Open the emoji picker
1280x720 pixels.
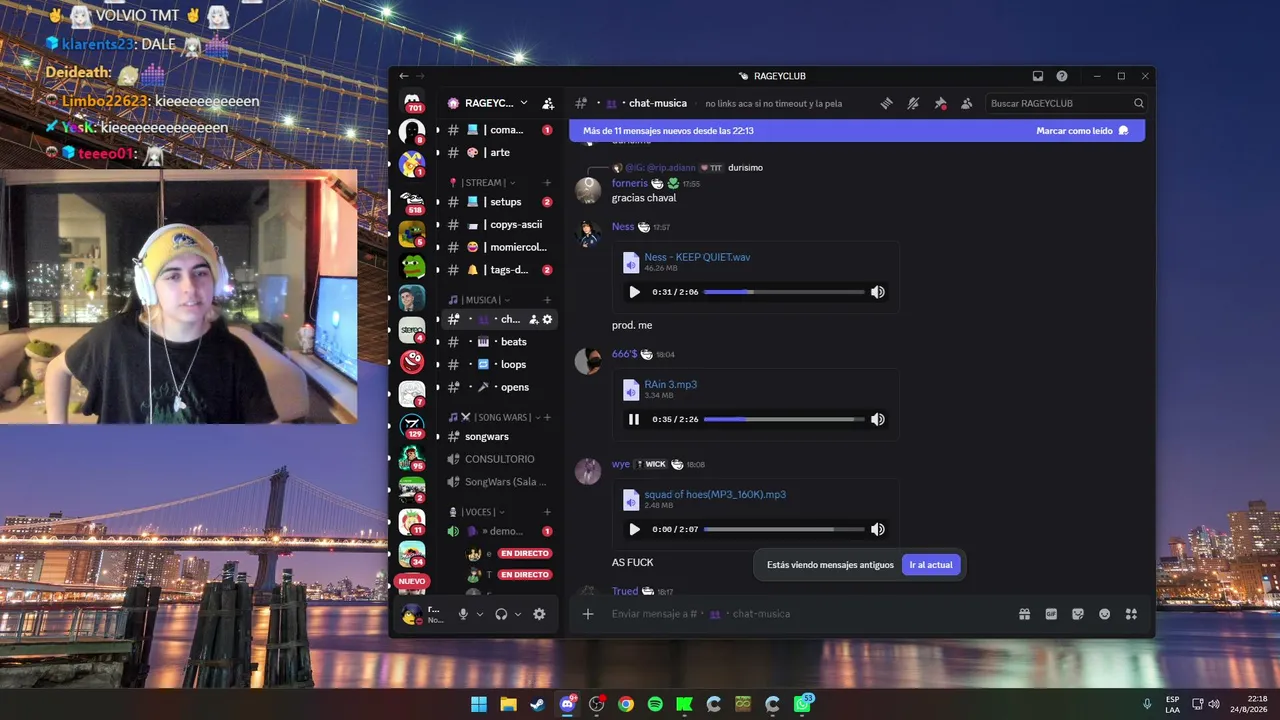click(1105, 614)
